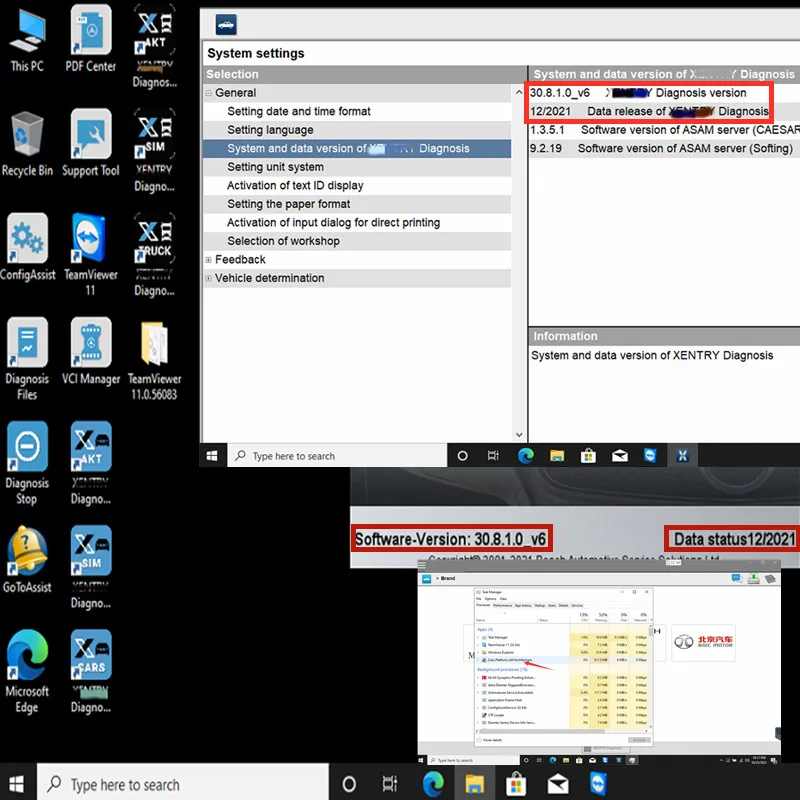
Task: Select Activation of text ID display
Action: pos(357,185)
